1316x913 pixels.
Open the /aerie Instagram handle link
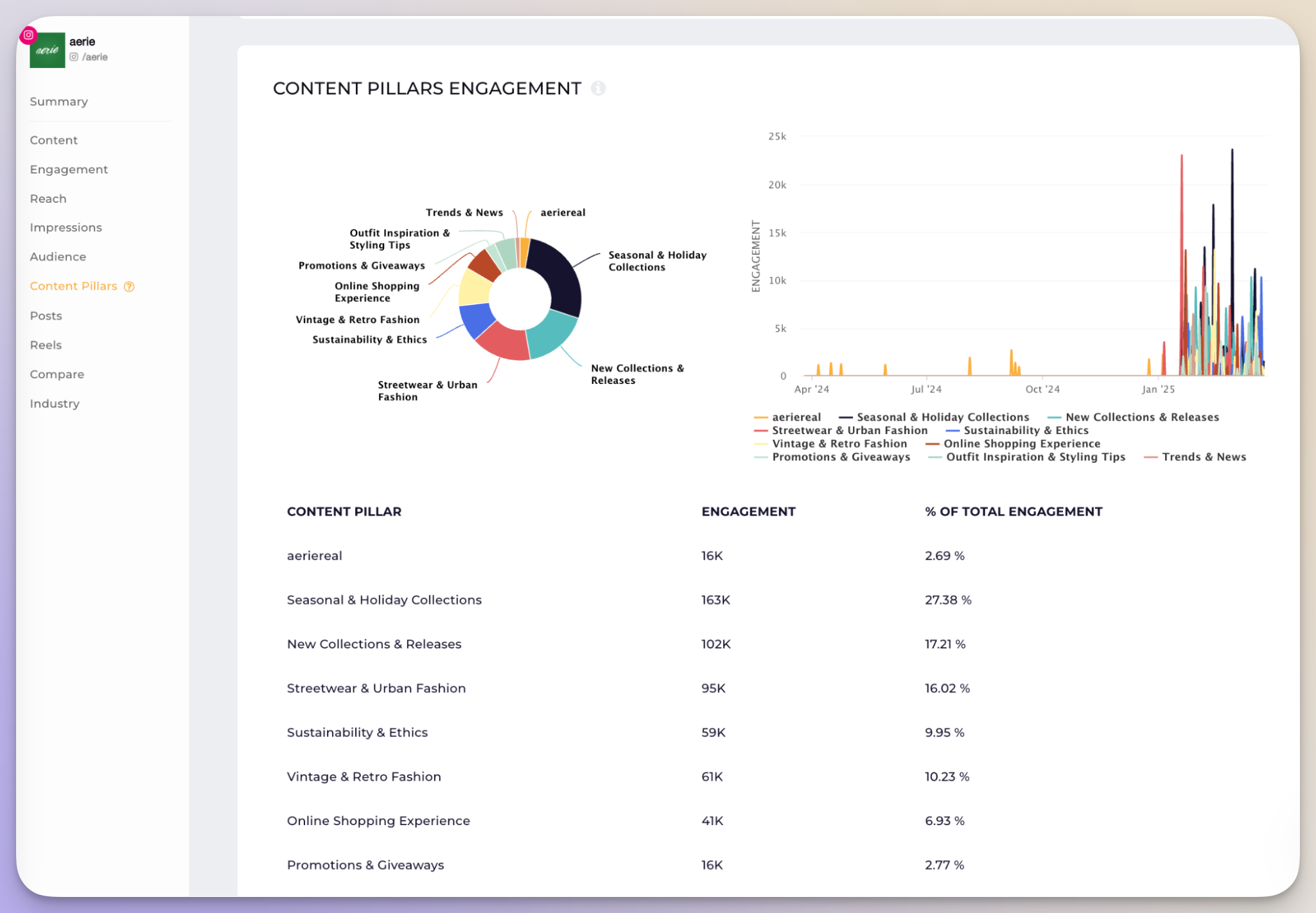(x=89, y=57)
